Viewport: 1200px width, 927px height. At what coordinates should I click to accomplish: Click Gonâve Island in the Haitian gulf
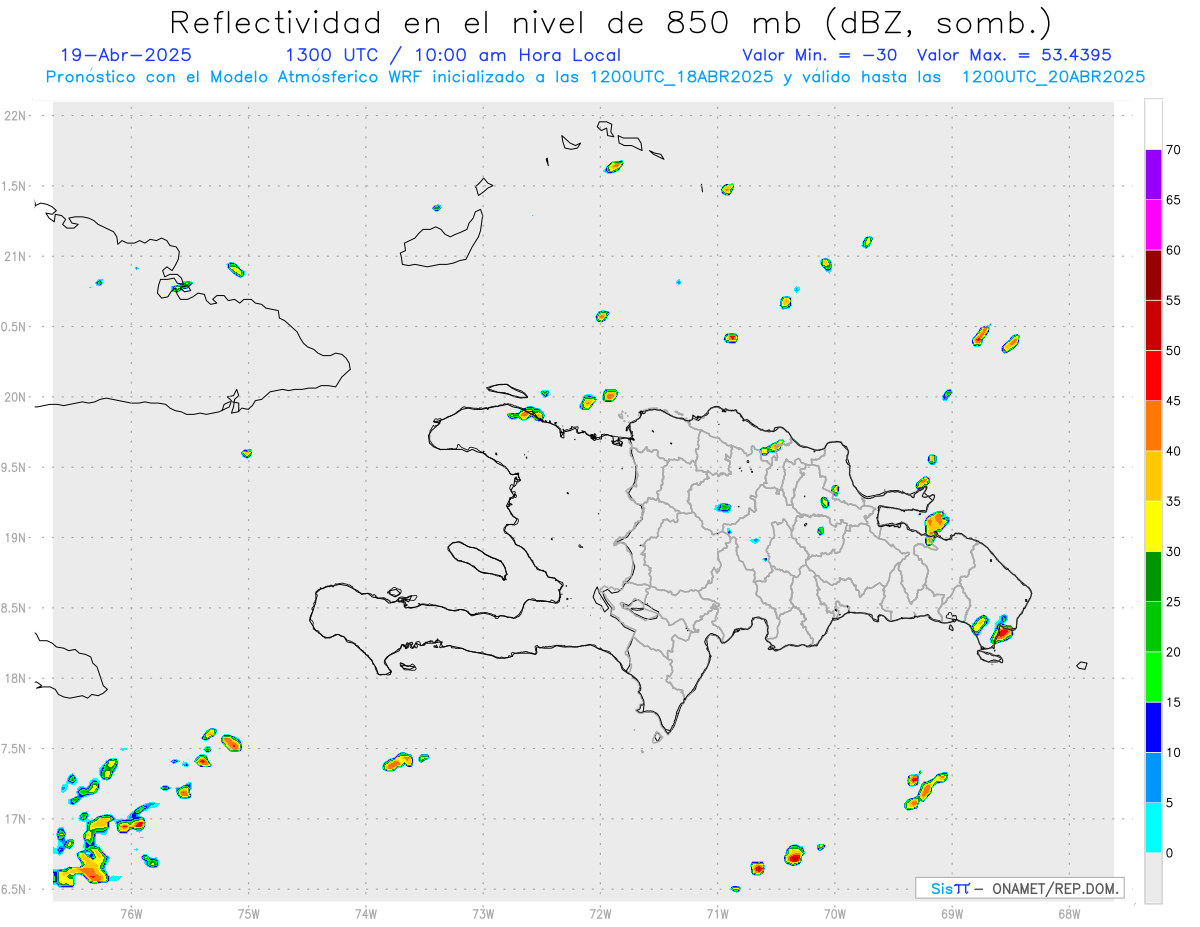click(476, 559)
